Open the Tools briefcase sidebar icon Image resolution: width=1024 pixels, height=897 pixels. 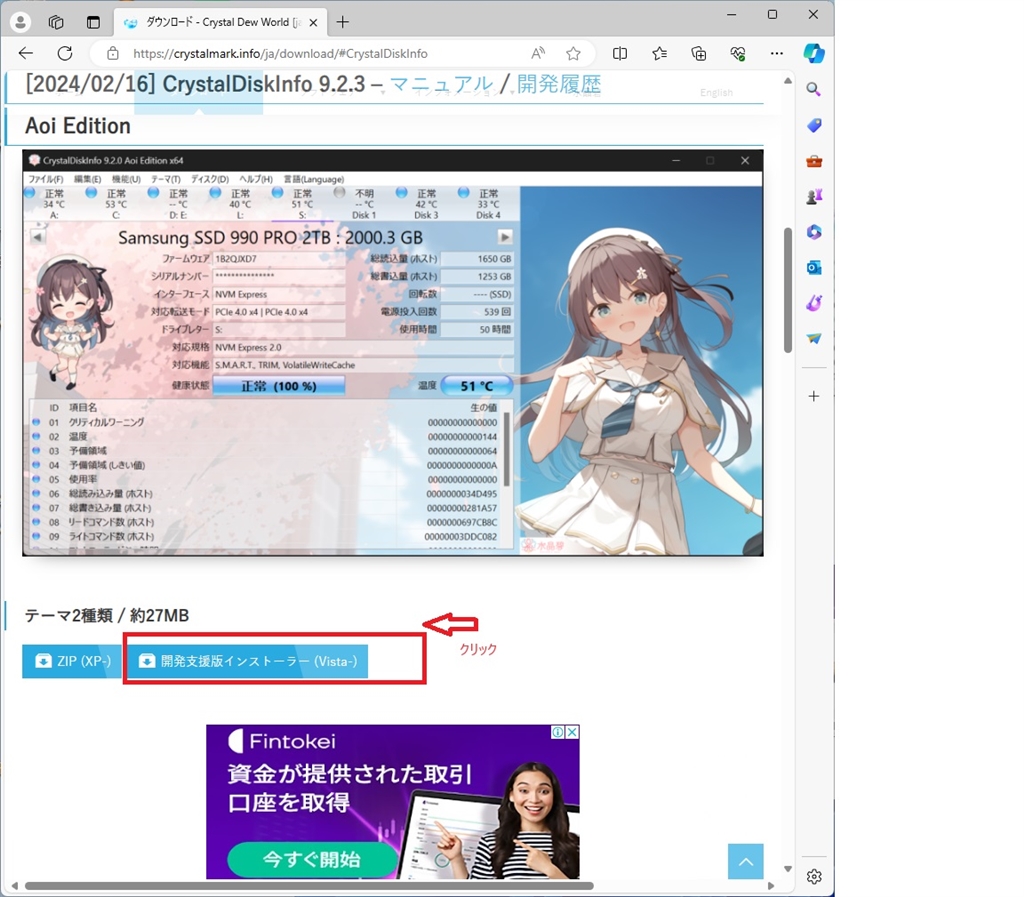click(x=814, y=161)
